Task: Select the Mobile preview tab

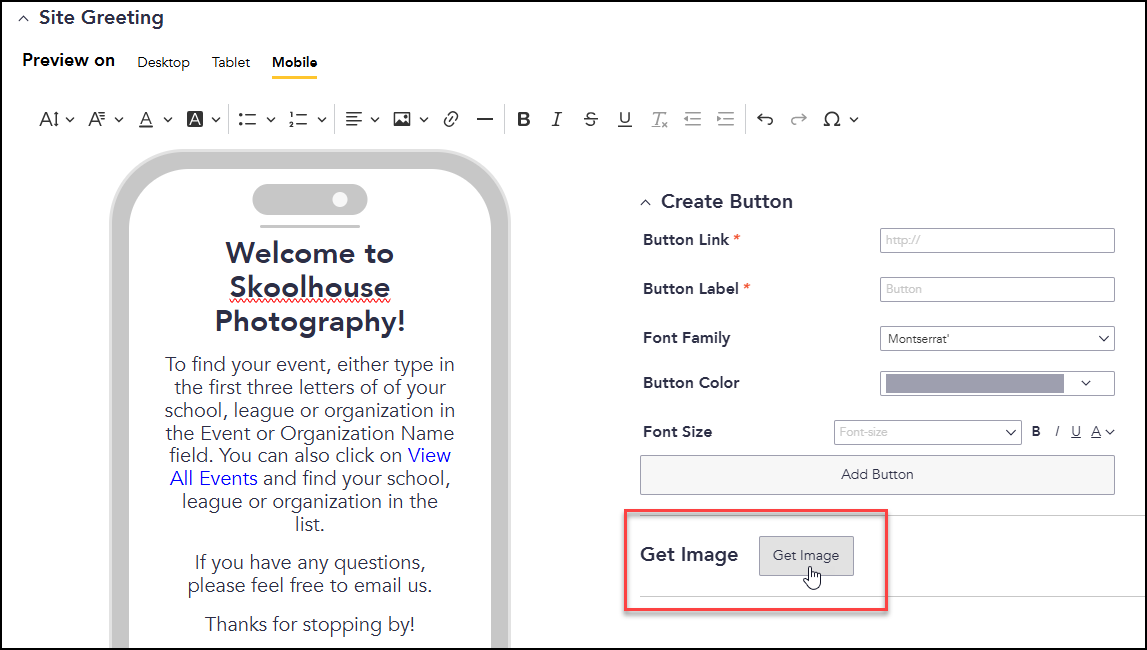Action: pyautogui.click(x=295, y=62)
